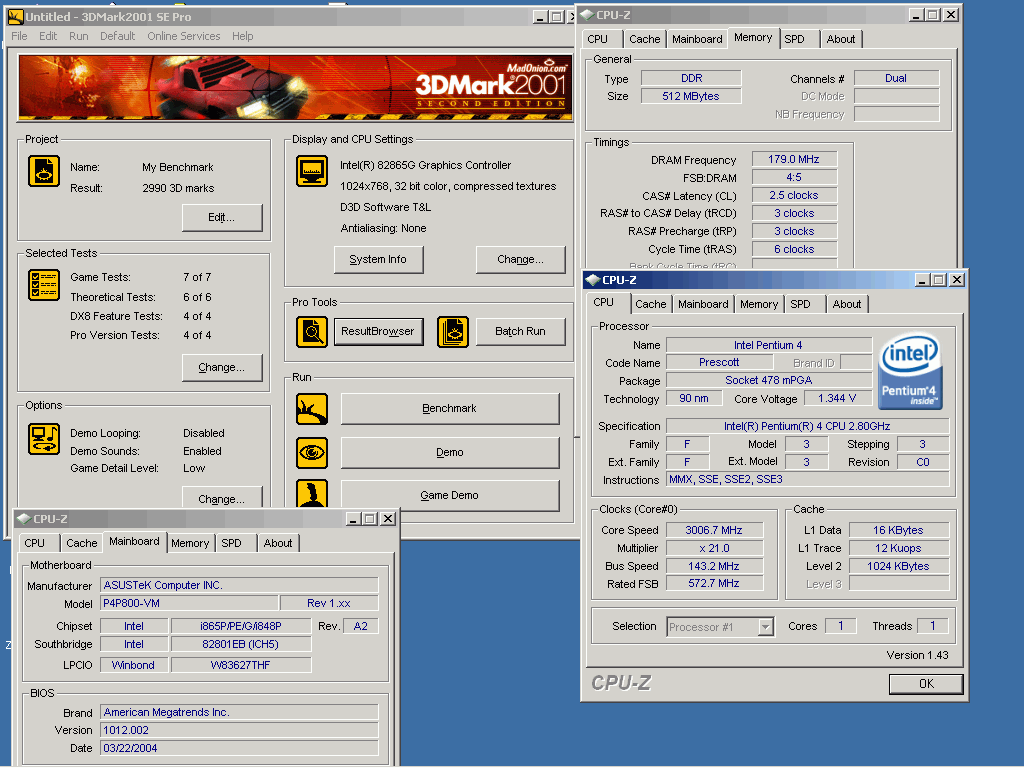Screen dimensions: 1024x768
Task: Click the Intel Pentium 4 inside logo
Action: click(x=910, y=372)
